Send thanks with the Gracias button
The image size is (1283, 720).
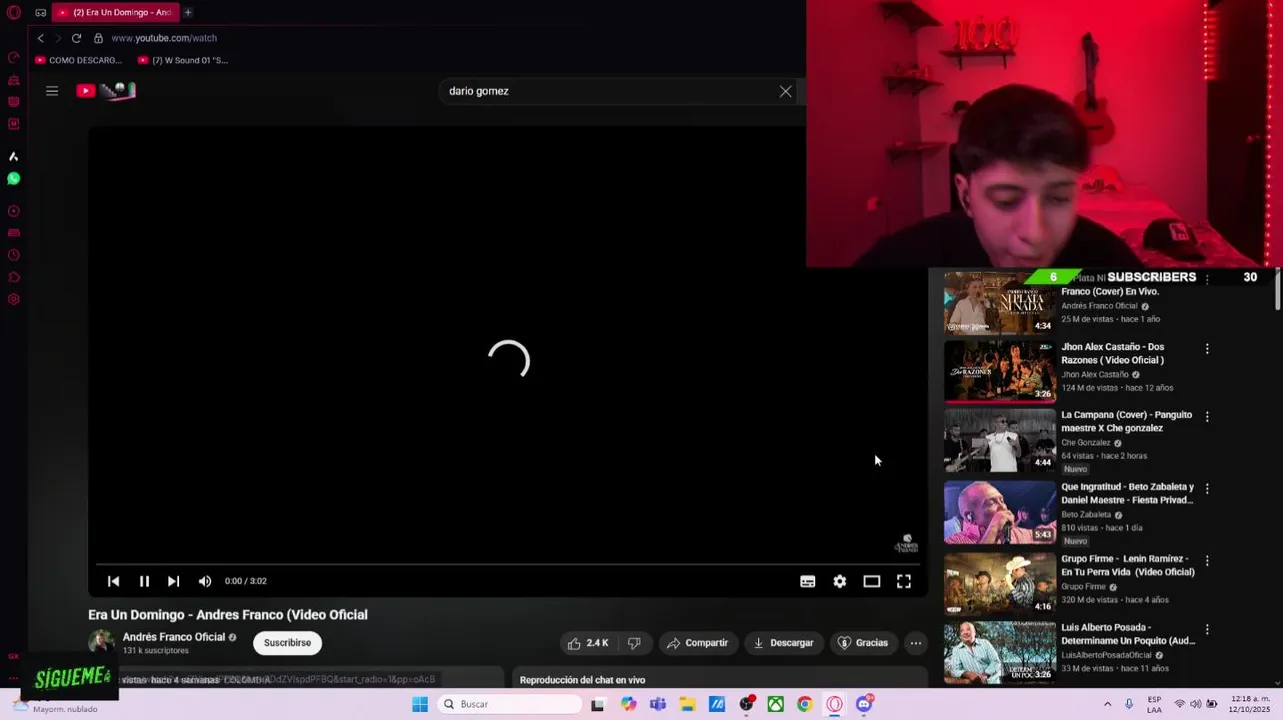[x=863, y=643]
